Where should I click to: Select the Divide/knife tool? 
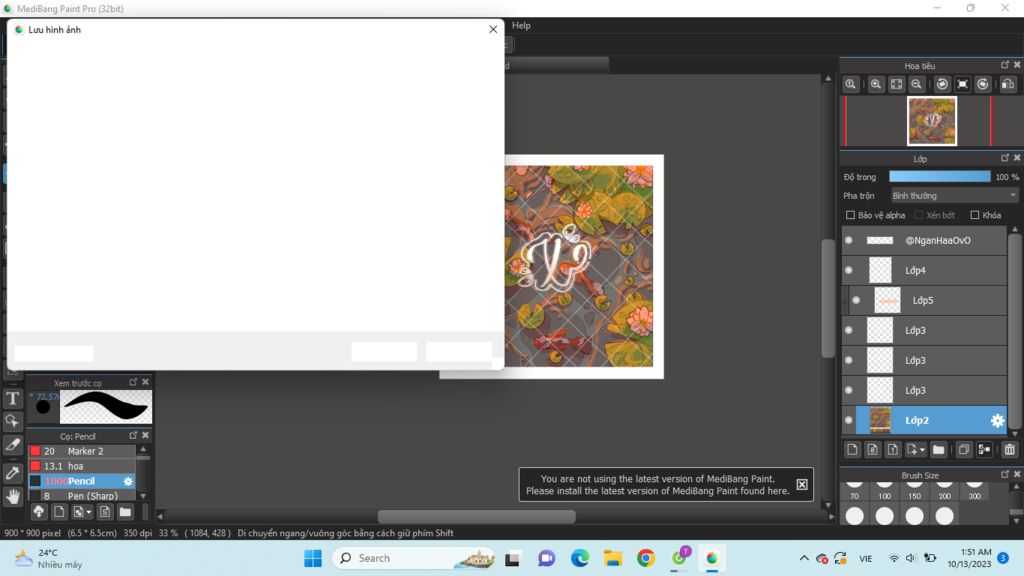point(12,445)
